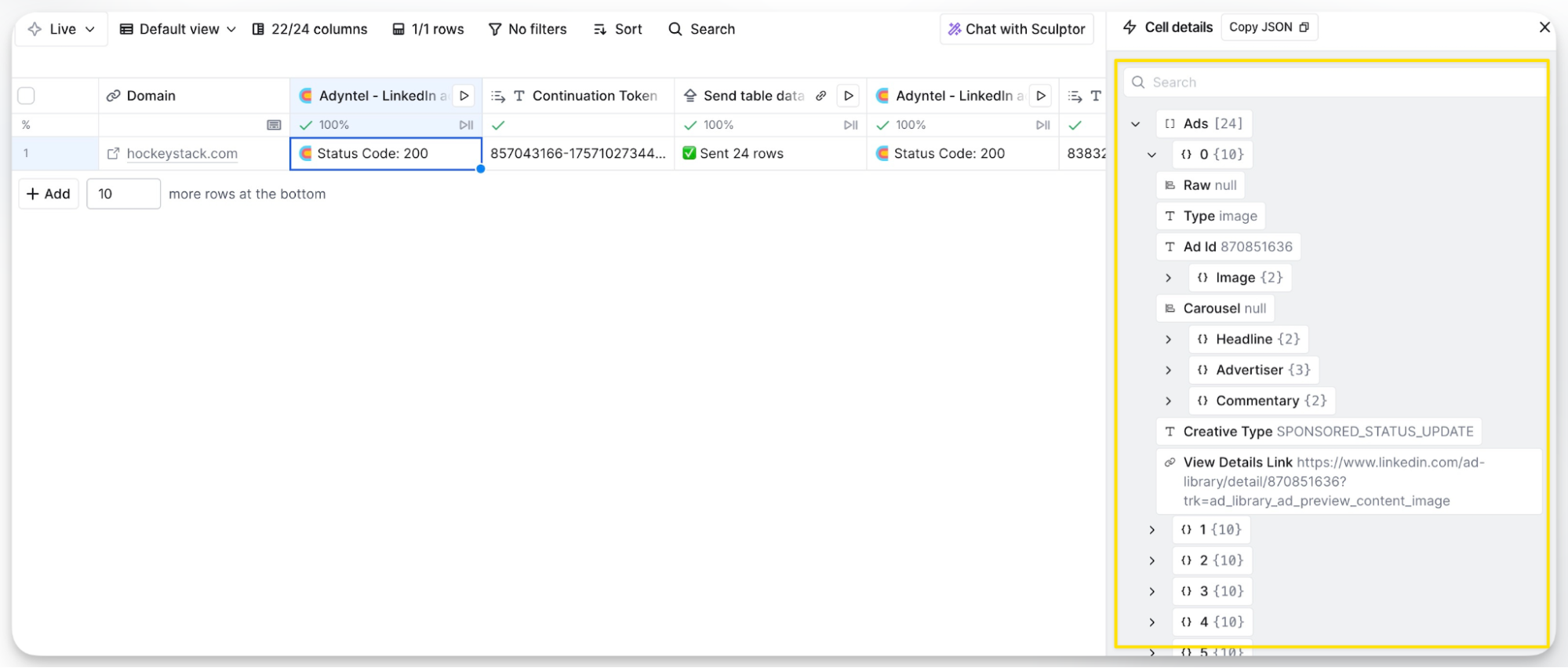Click the Domain column summary icon

click(x=274, y=125)
